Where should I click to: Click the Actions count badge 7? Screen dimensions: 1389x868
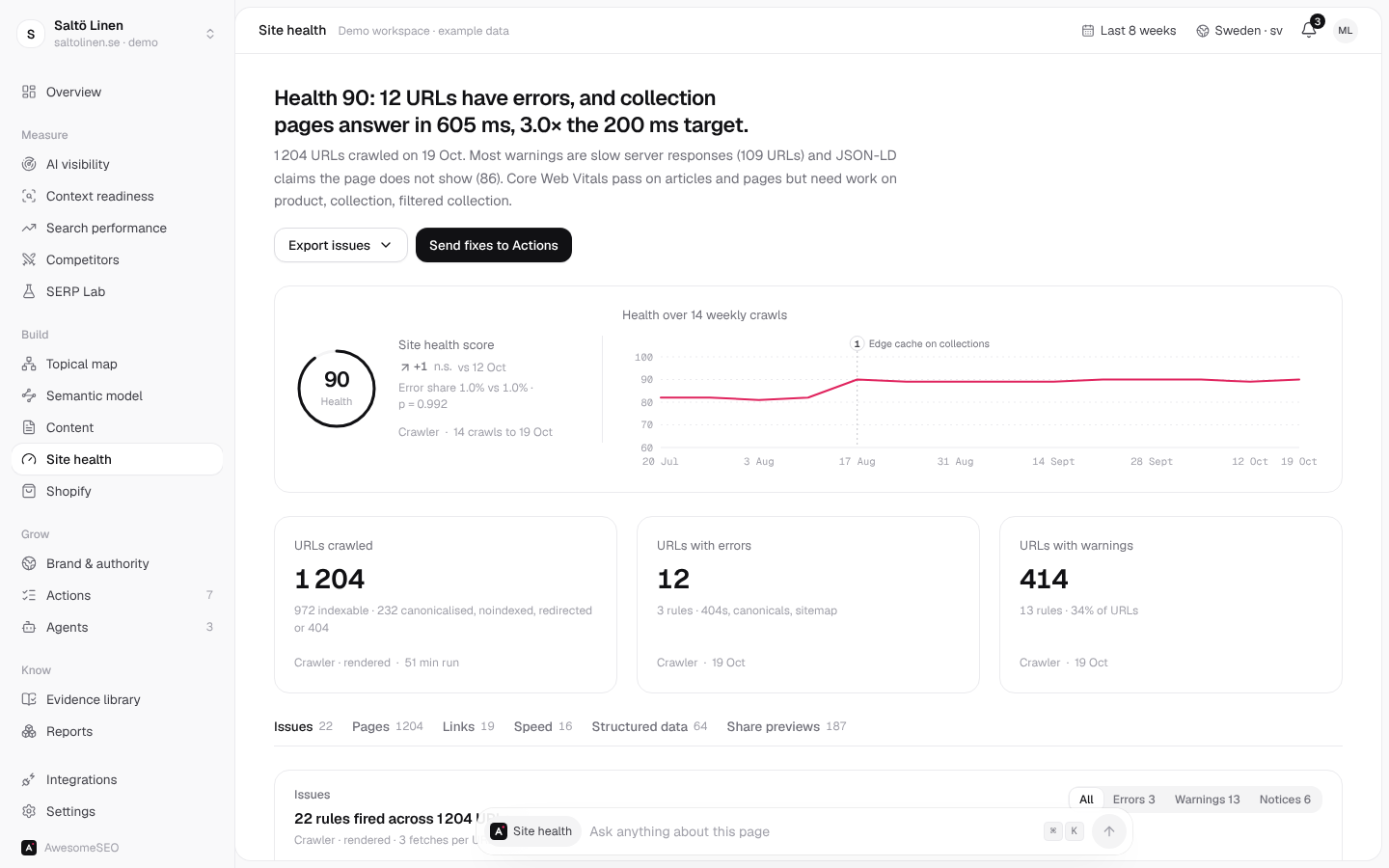(209, 595)
